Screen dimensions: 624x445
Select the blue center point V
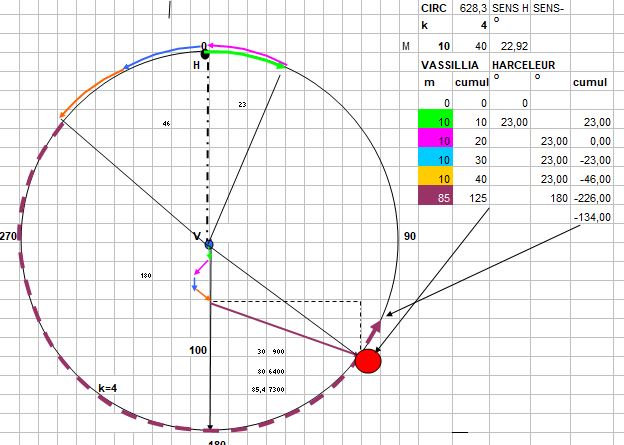pyautogui.click(x=209, y=244)
